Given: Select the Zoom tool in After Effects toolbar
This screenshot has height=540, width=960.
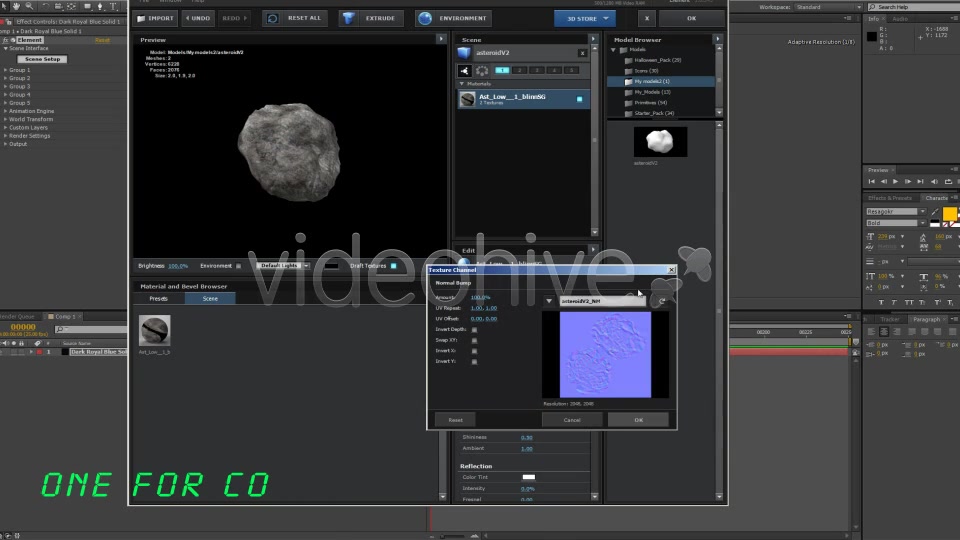Looking at the screenshot, I should (x=29, y=6).
